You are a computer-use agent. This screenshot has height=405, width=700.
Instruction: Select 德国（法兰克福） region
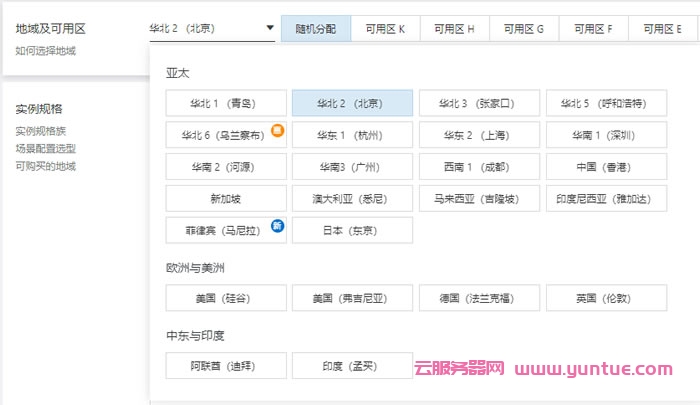point(480,298)
